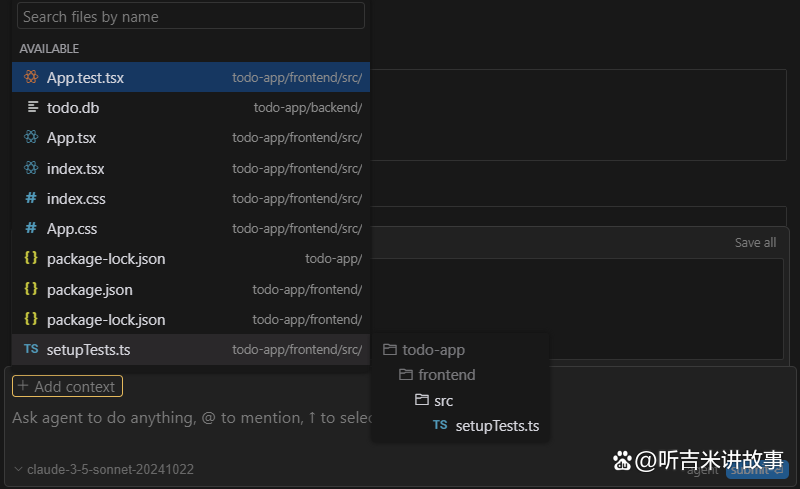Click the Save all link
This screenshot has width=800, height=489.
coord(755,242)
